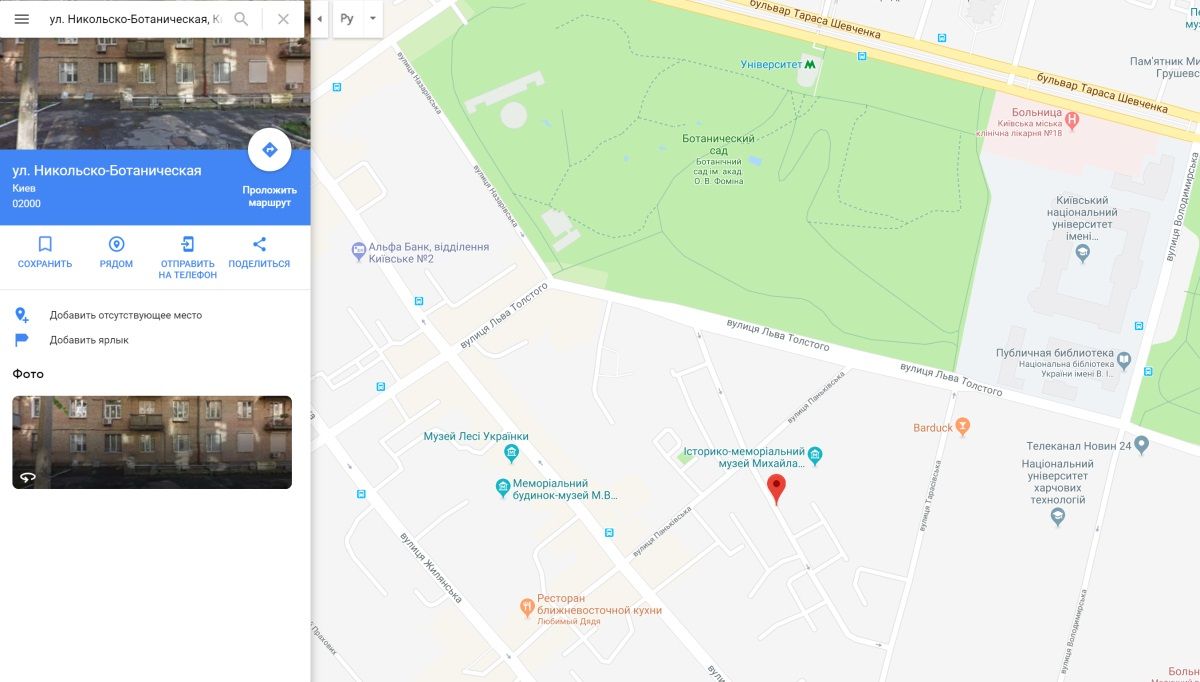This screenshot has height=682, width=1200.
Task: Click the search input field
Action: (x=130, y=19)
